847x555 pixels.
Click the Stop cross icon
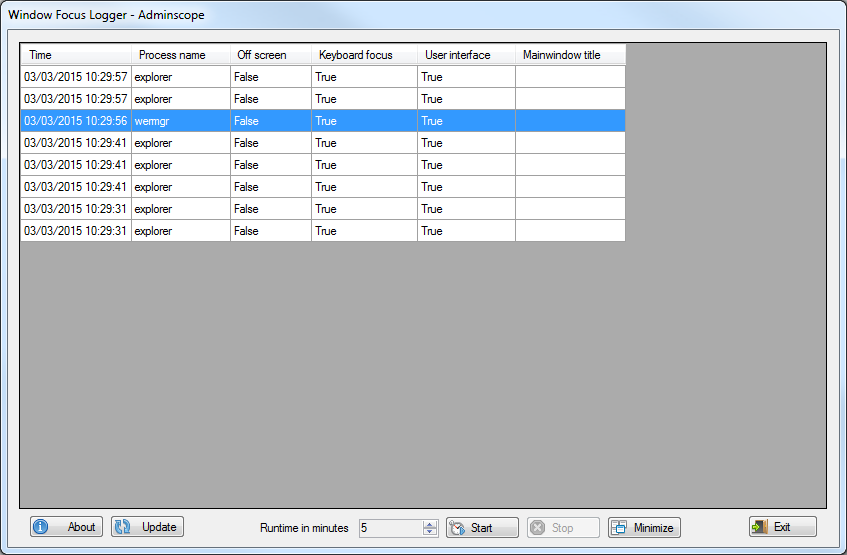(x=537, y=527)
